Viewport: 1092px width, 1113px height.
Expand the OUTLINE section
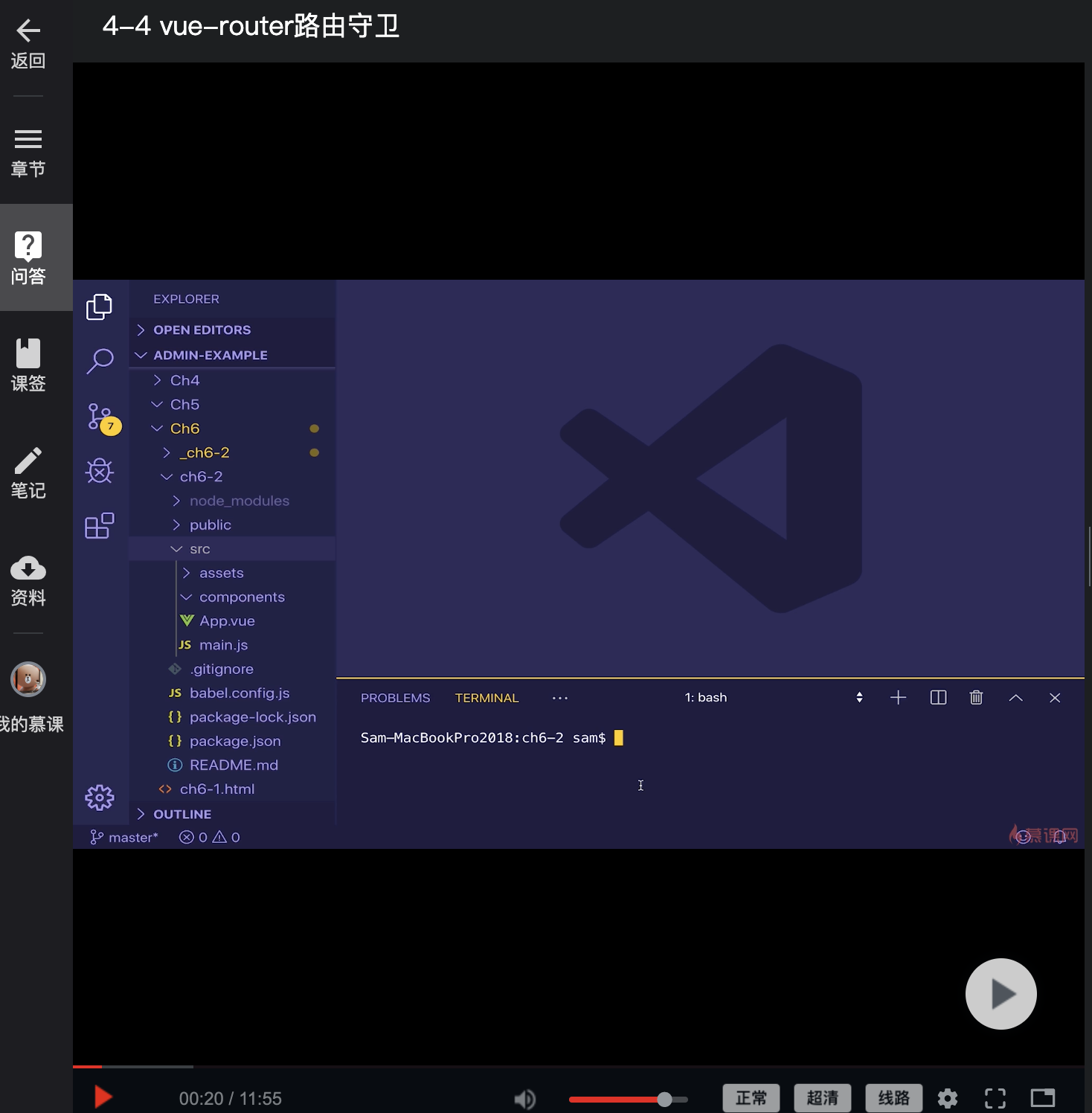click(x=232, y=814)
